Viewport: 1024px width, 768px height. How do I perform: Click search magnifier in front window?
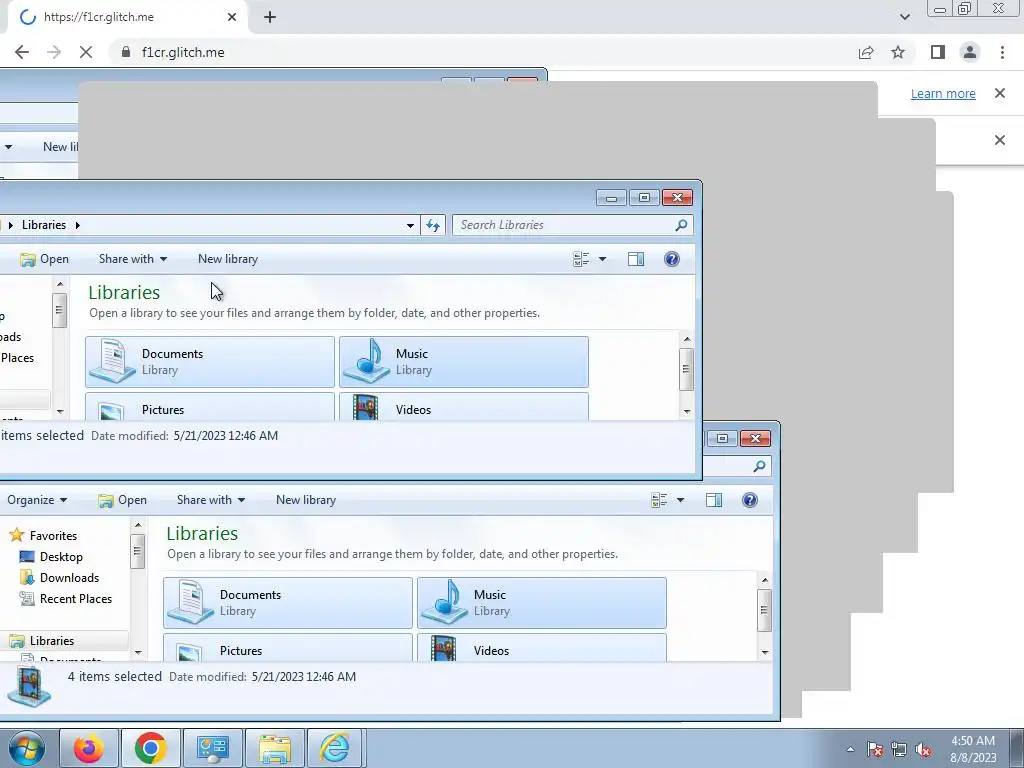tap(759, 466)
